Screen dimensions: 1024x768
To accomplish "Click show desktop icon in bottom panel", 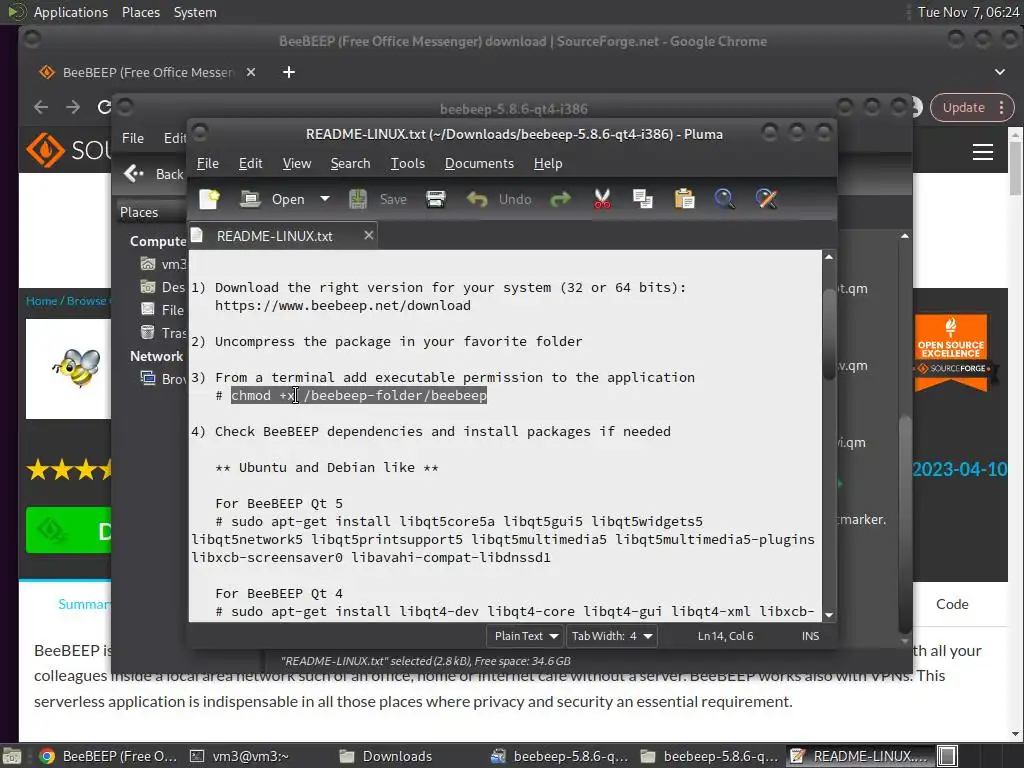I will coord(11,756).
